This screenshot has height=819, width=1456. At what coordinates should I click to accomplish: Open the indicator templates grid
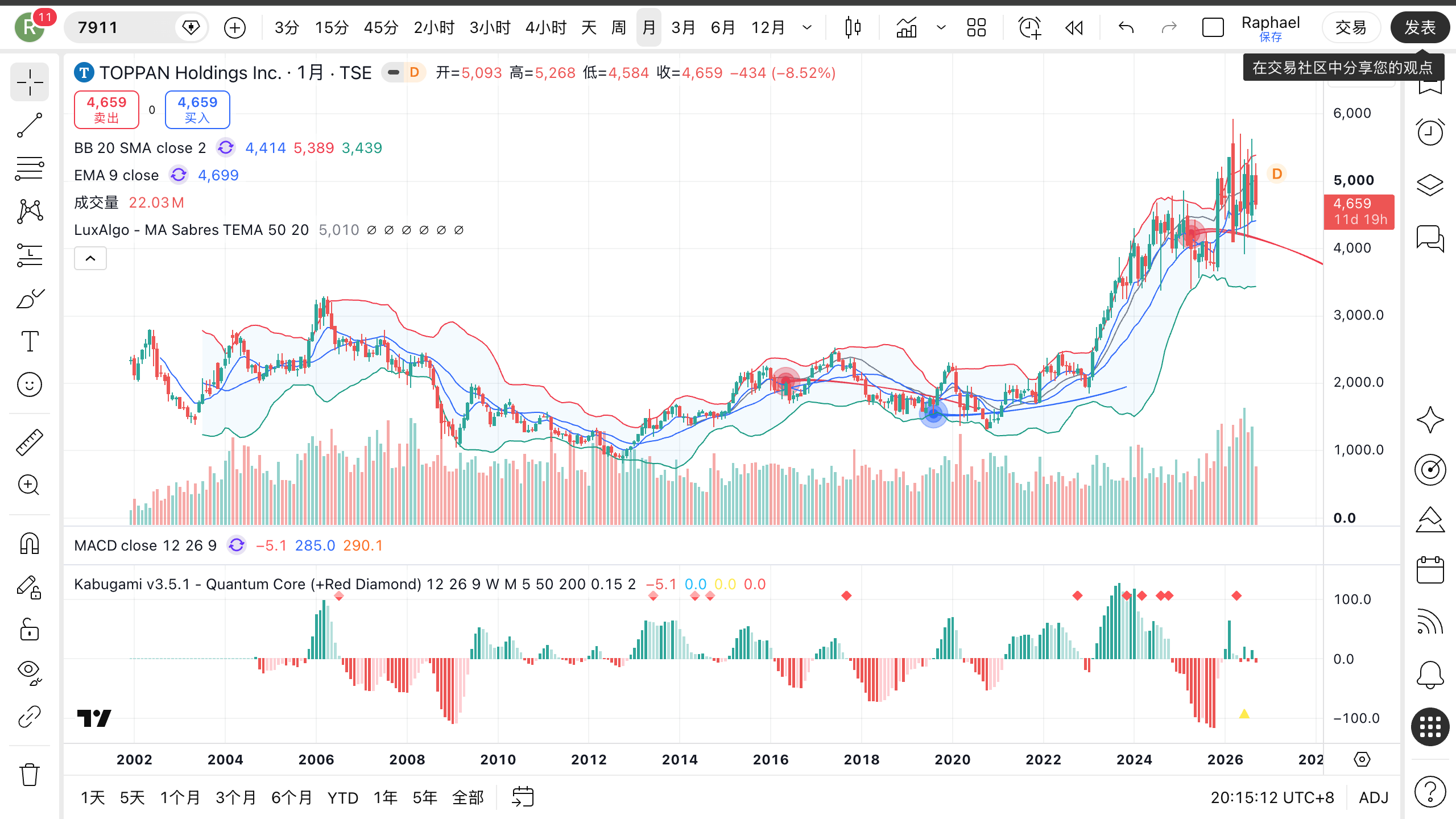coord(977,27)
